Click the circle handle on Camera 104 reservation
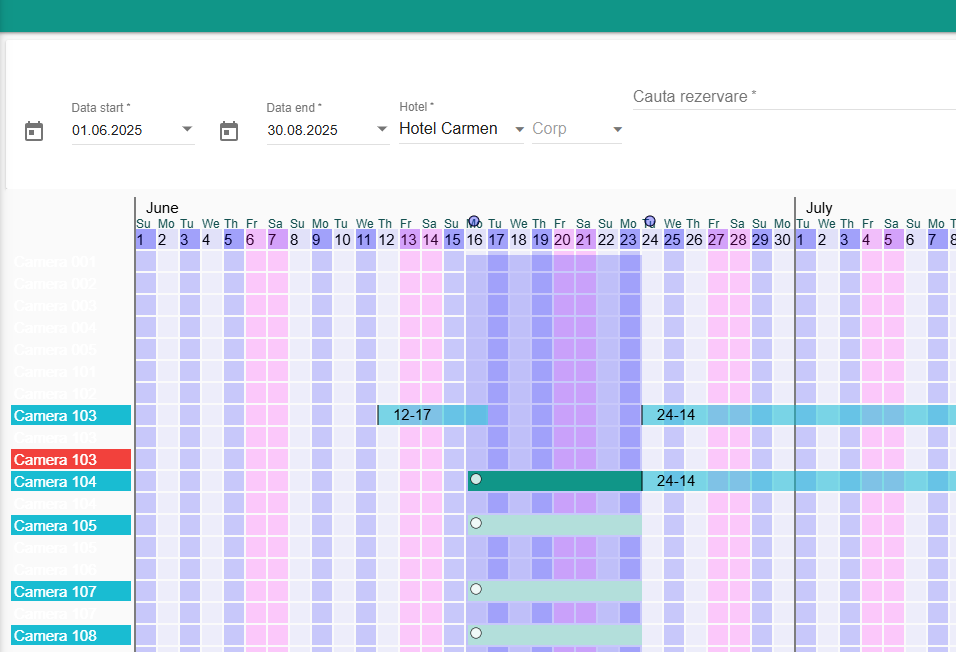This screenshot has width=956, height=652. [476, 479]
